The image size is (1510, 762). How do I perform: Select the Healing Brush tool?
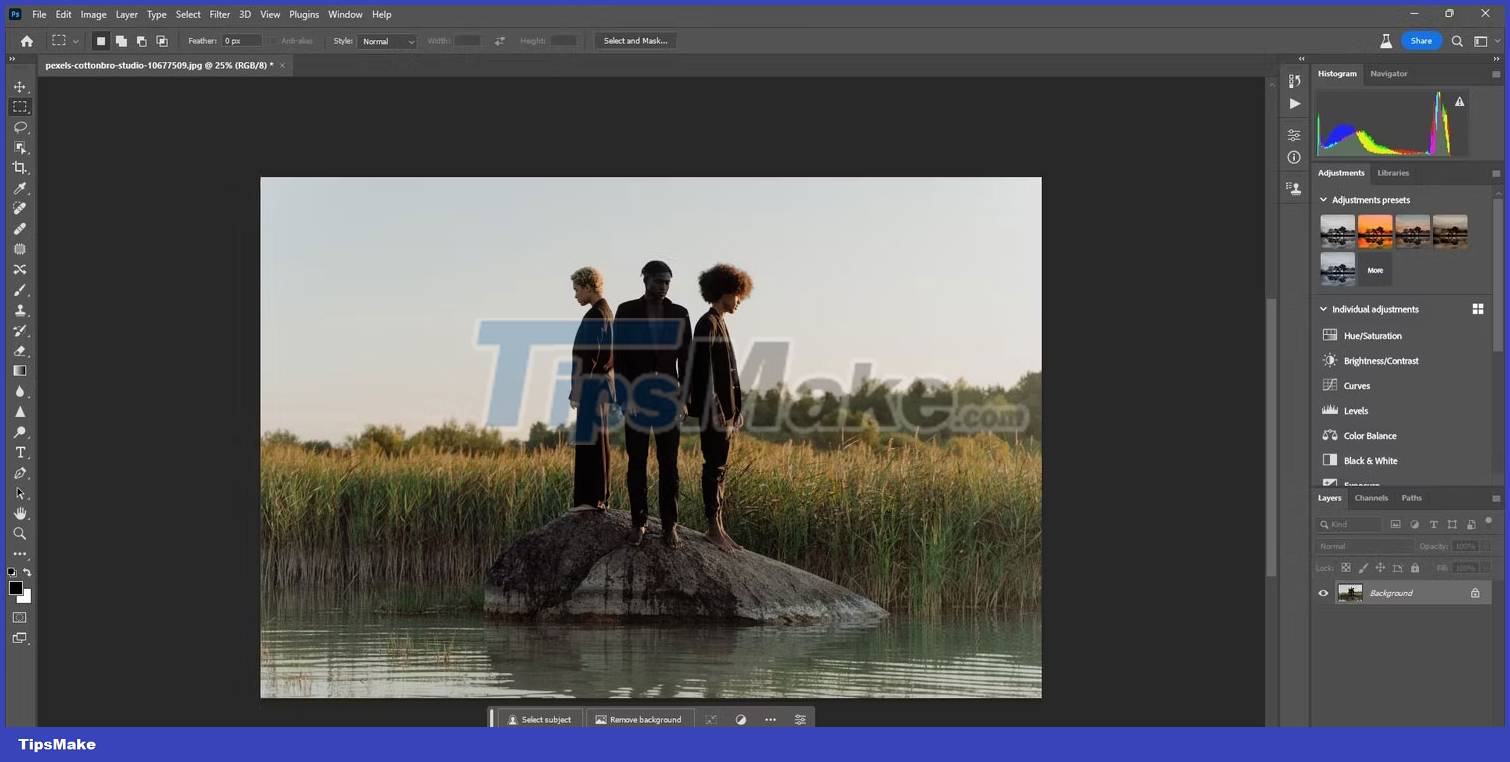click(x=20, y=228)
